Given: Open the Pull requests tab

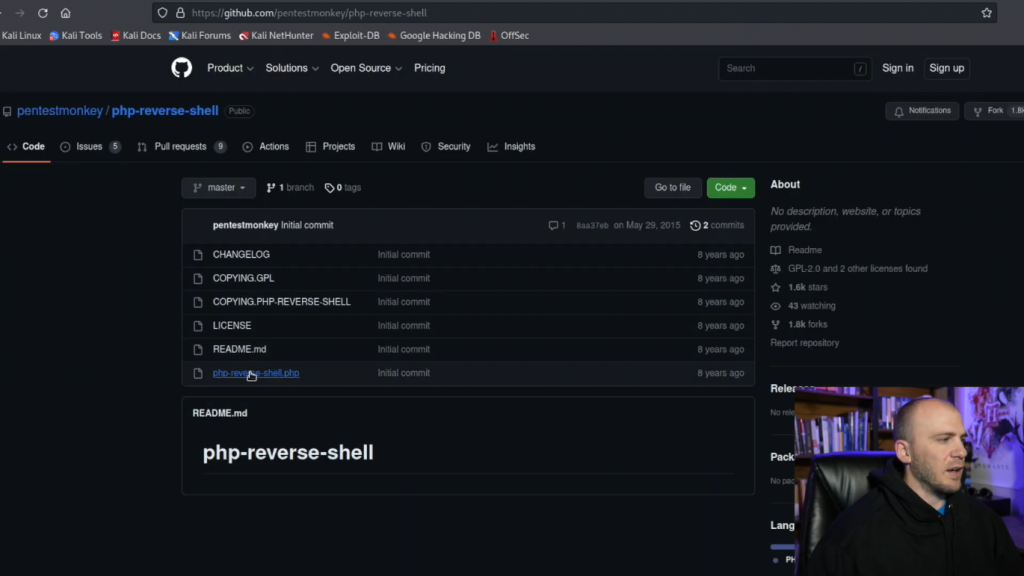Looking at the screenshot, I should 182,147.
